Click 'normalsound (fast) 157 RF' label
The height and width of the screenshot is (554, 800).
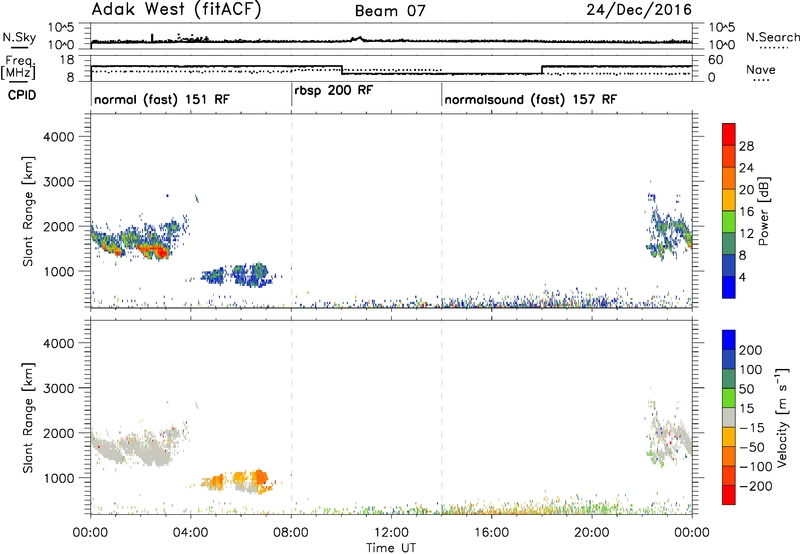click(x=531, y=99)
